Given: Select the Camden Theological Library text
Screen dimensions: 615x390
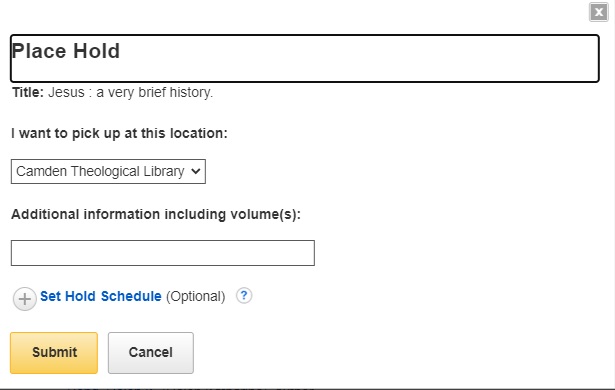Looking at the screenshot, I should click(100, 171).
